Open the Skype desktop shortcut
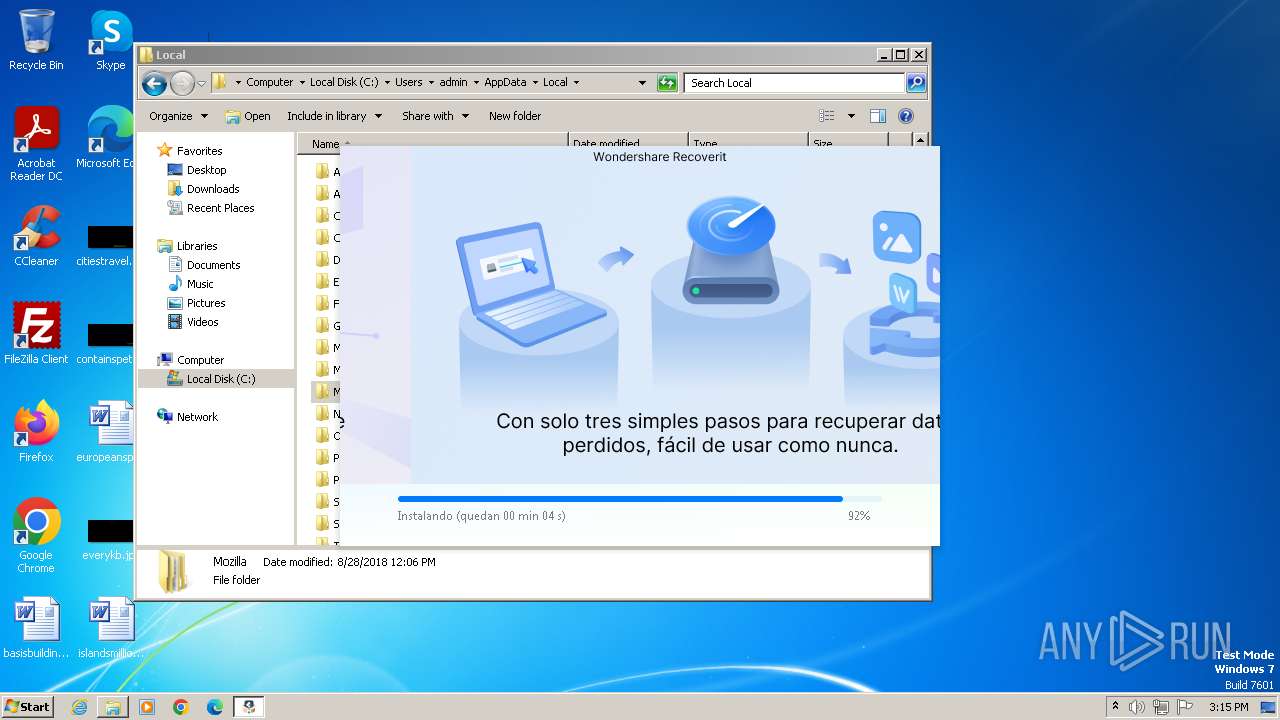This screenshot has height=720, width=1280. tap(110, 40)
